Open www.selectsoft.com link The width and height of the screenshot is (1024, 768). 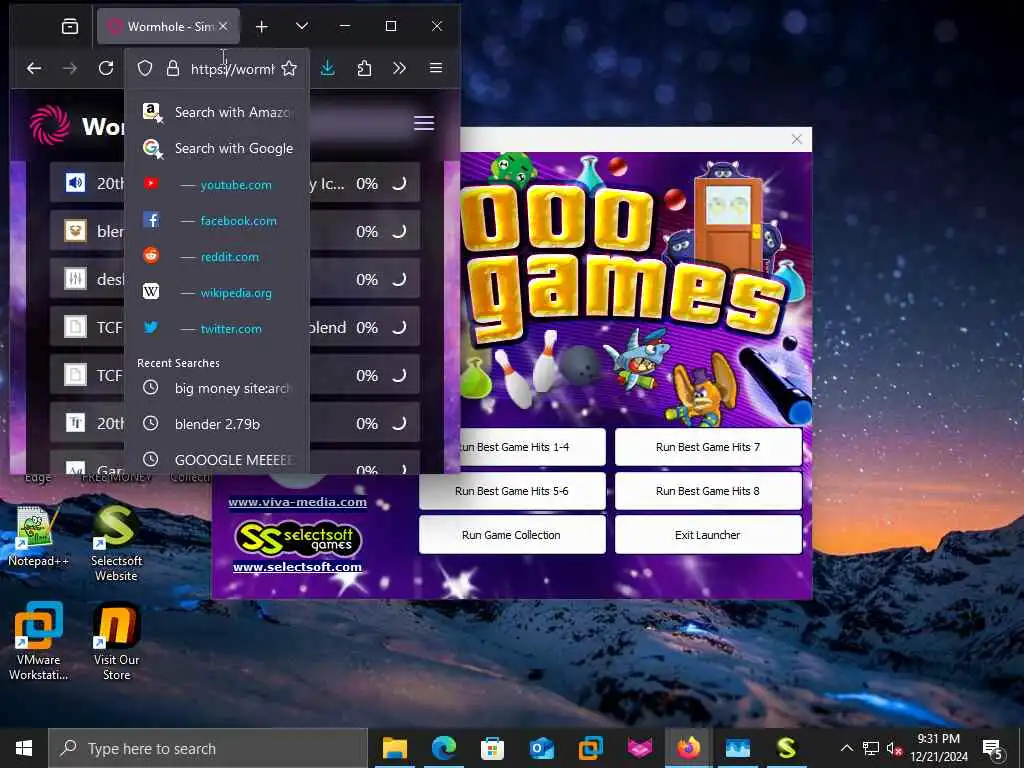pyautogui.click(x=297, y=567)
